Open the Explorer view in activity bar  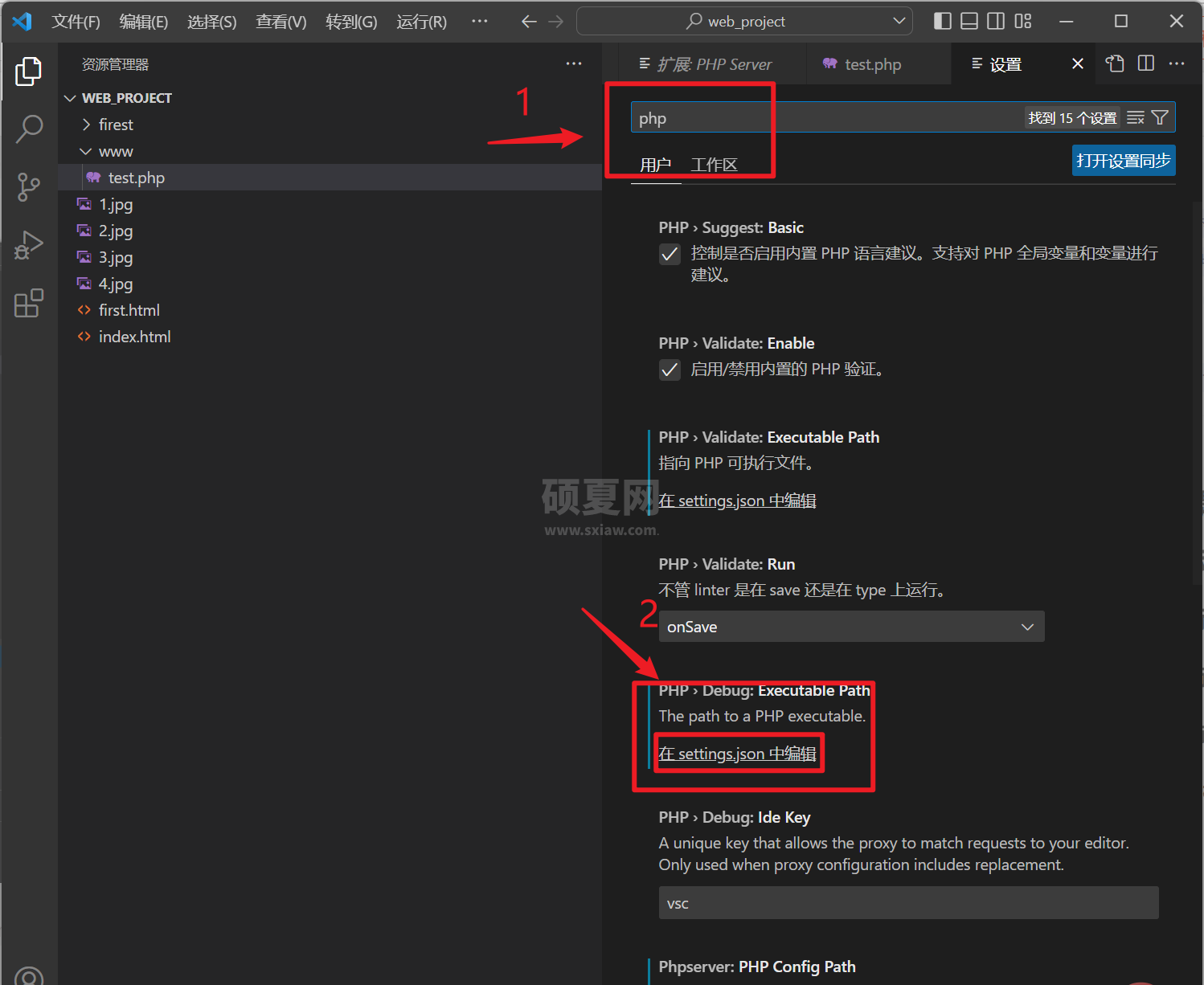tap(29, 72)
